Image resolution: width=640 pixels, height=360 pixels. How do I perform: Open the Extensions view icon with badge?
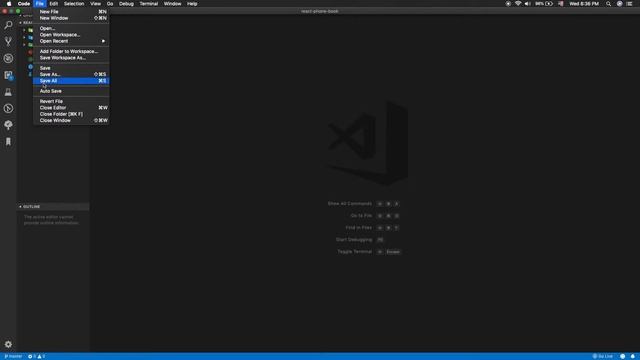pos(8,75)
